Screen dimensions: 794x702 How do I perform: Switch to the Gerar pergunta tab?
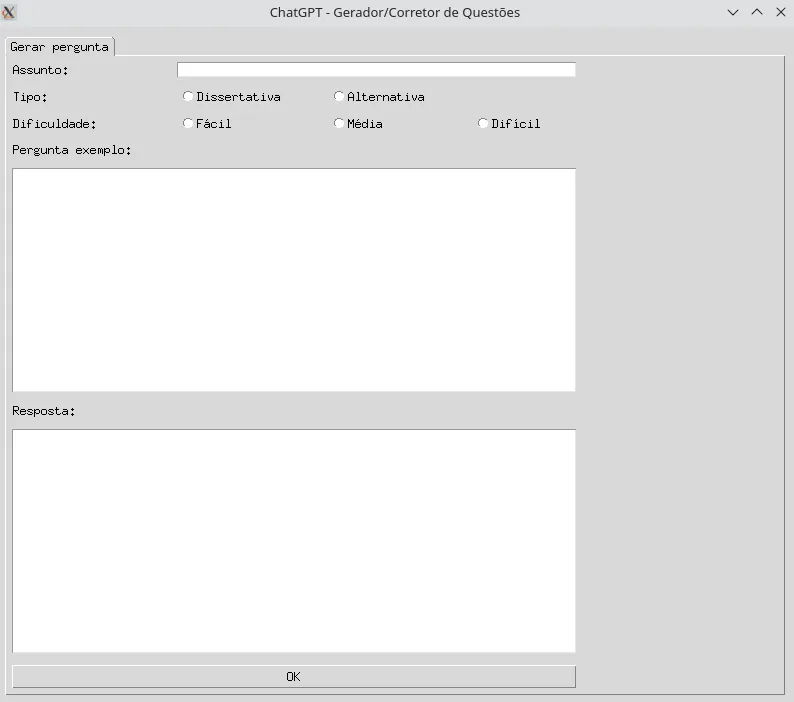point(60,47)
